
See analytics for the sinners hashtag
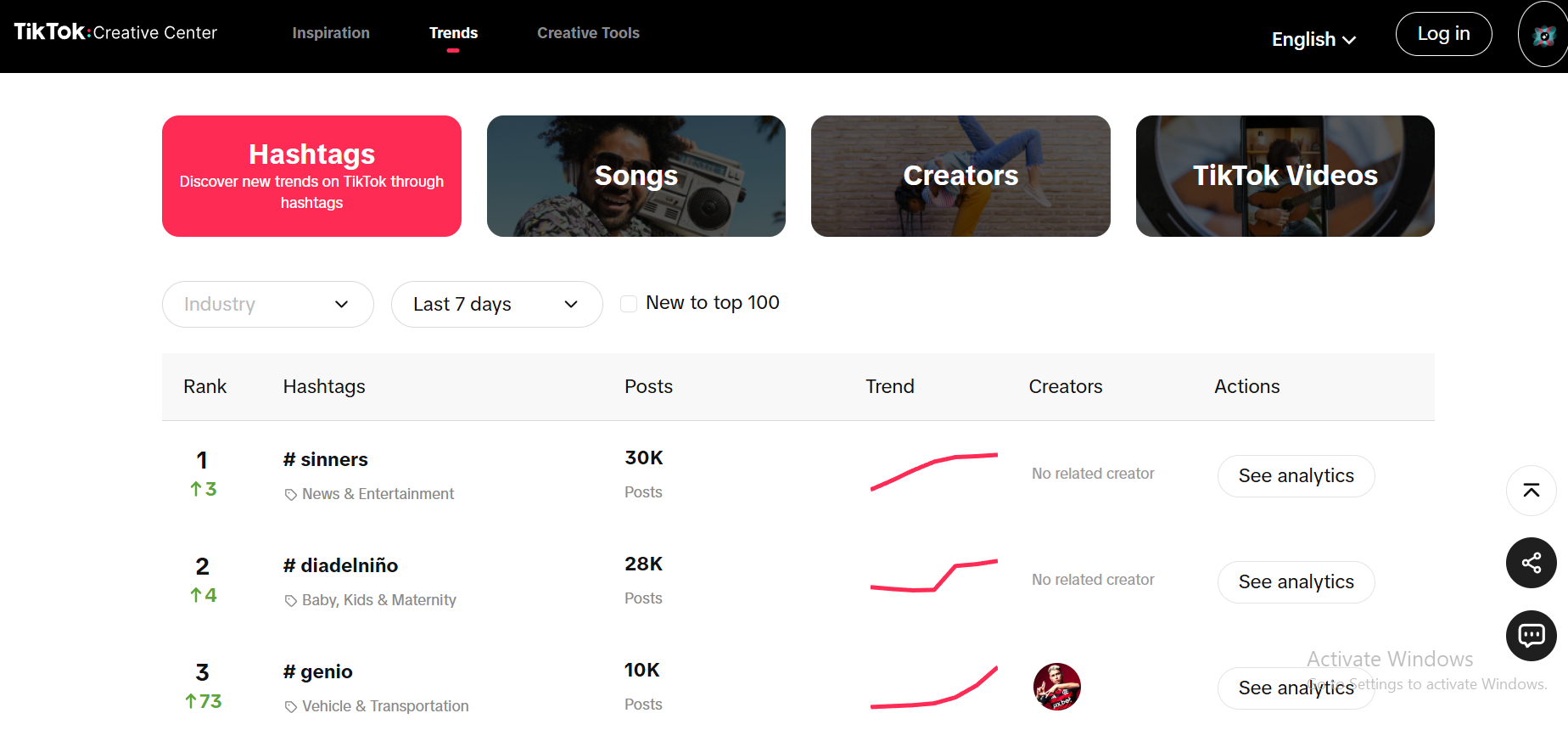(1296, 476)
